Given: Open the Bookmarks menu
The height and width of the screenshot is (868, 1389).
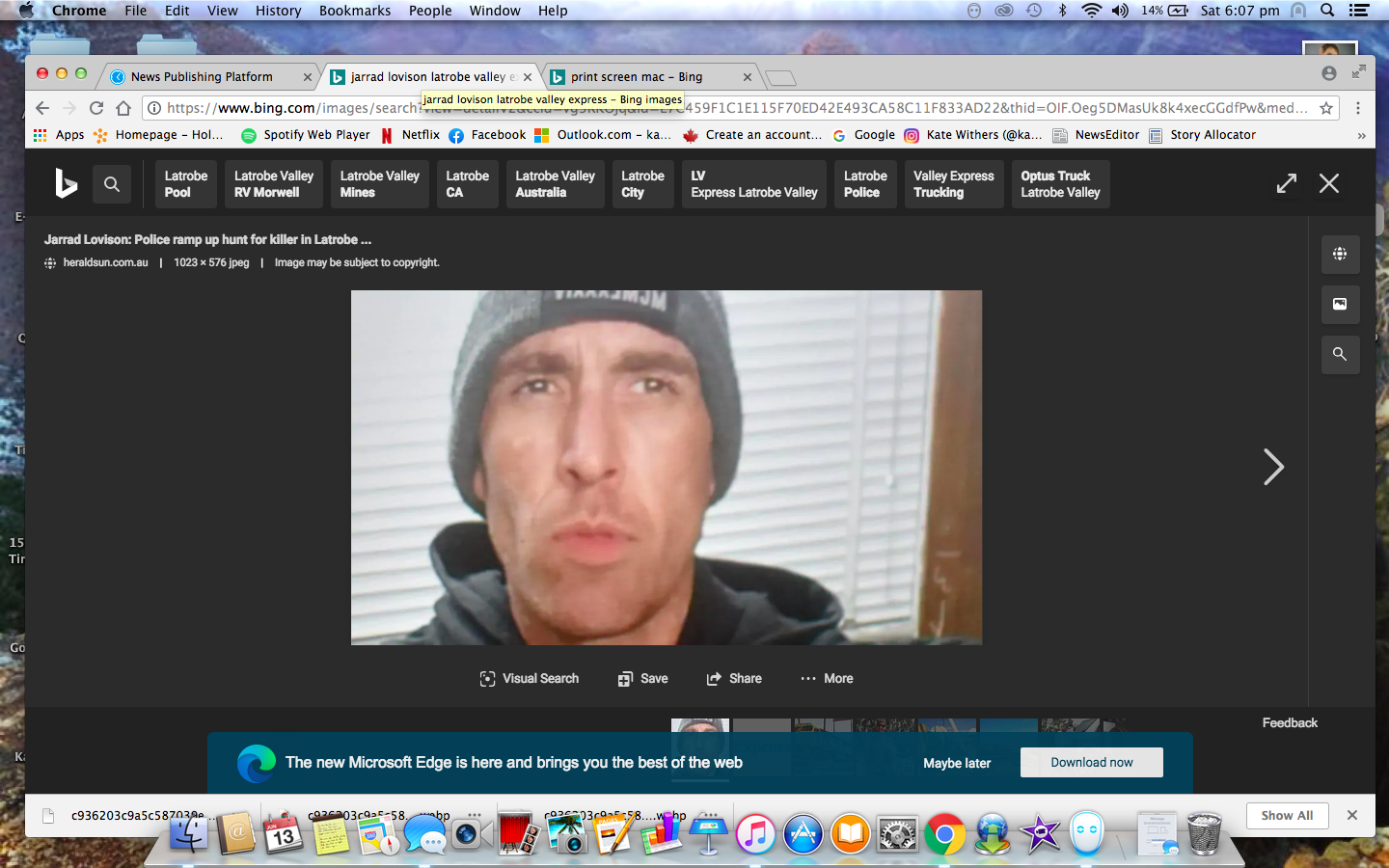Looking at the screenshot, I should pyautogui.click(x=355, y=11).
